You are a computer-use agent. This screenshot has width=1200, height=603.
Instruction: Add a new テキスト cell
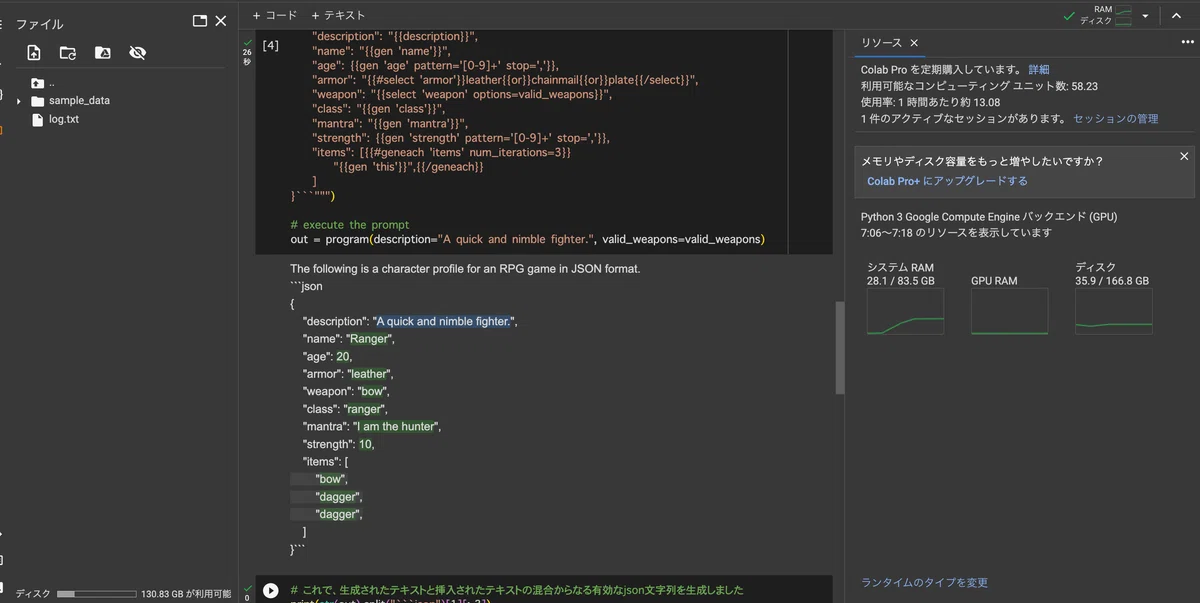coord(336,15)
